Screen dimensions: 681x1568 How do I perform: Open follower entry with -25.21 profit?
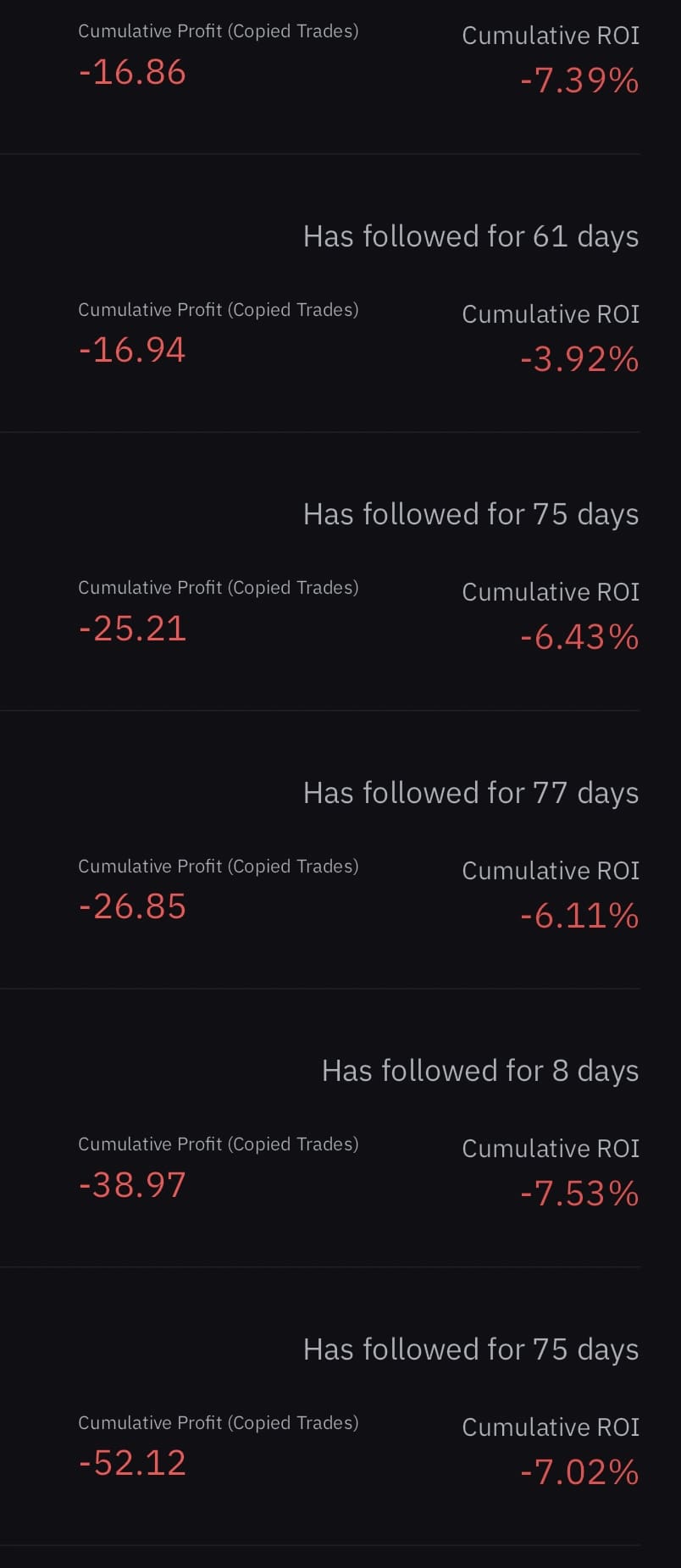(x=132, y=629)
